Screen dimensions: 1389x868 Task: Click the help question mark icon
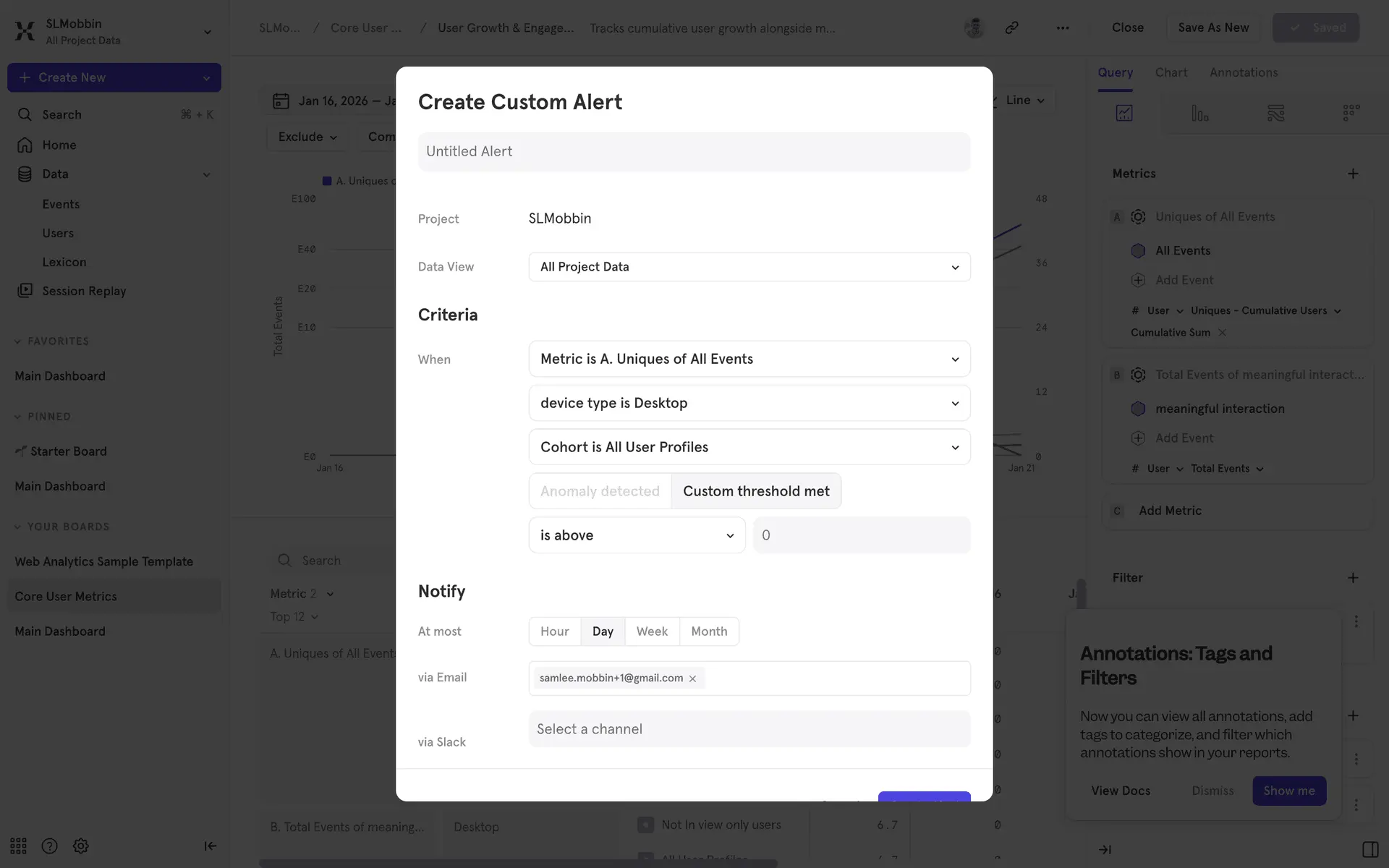pos(49,846)
